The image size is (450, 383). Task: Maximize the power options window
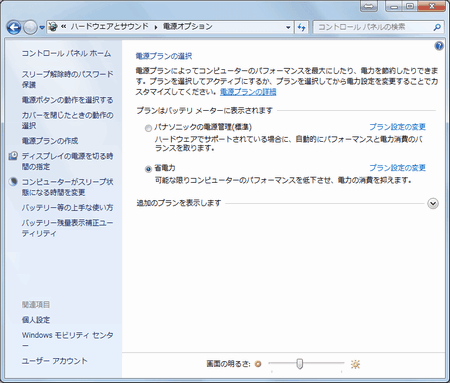(410, 6)
